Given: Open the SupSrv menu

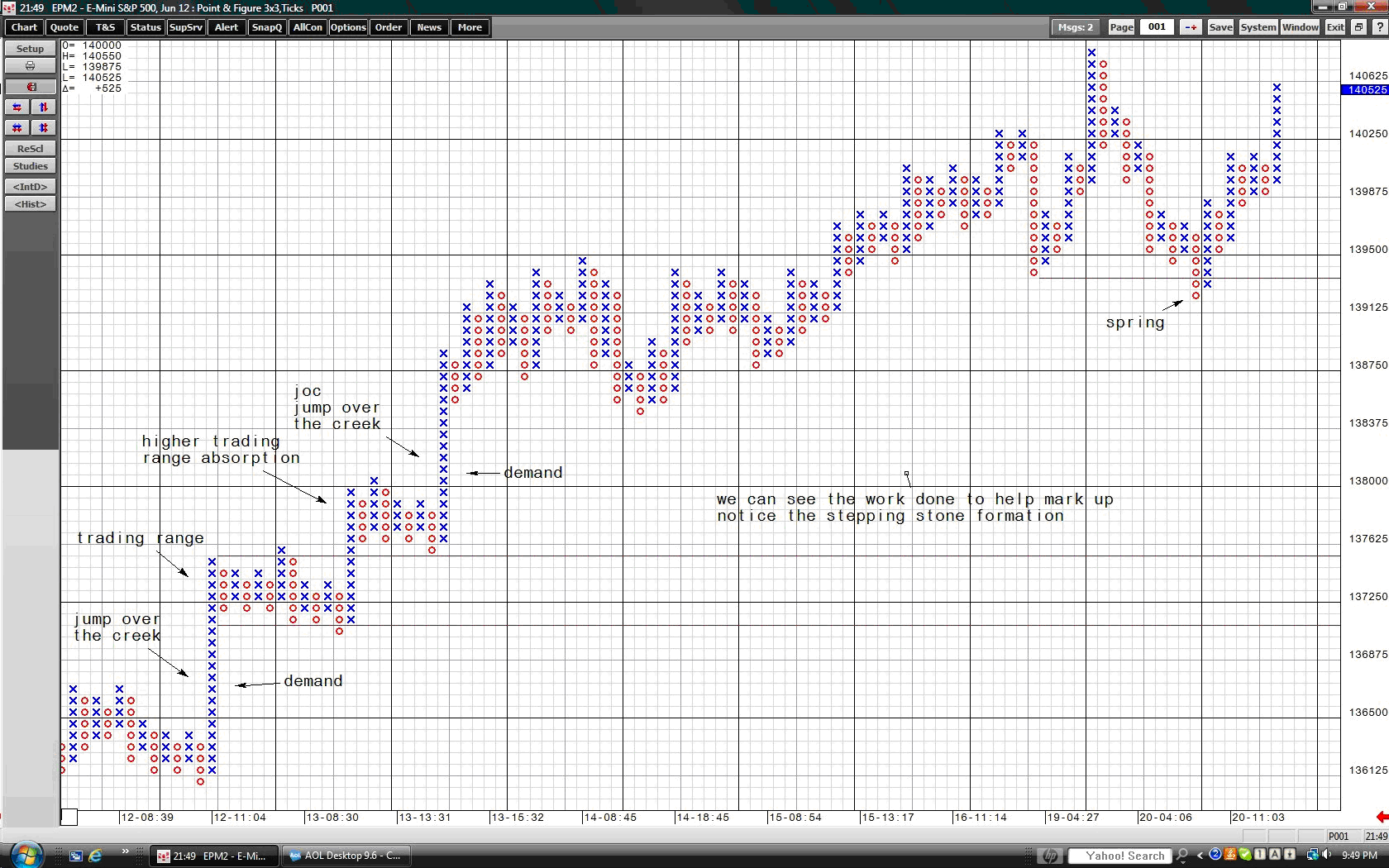Looking at the screenshot, I should pos(186,27).
